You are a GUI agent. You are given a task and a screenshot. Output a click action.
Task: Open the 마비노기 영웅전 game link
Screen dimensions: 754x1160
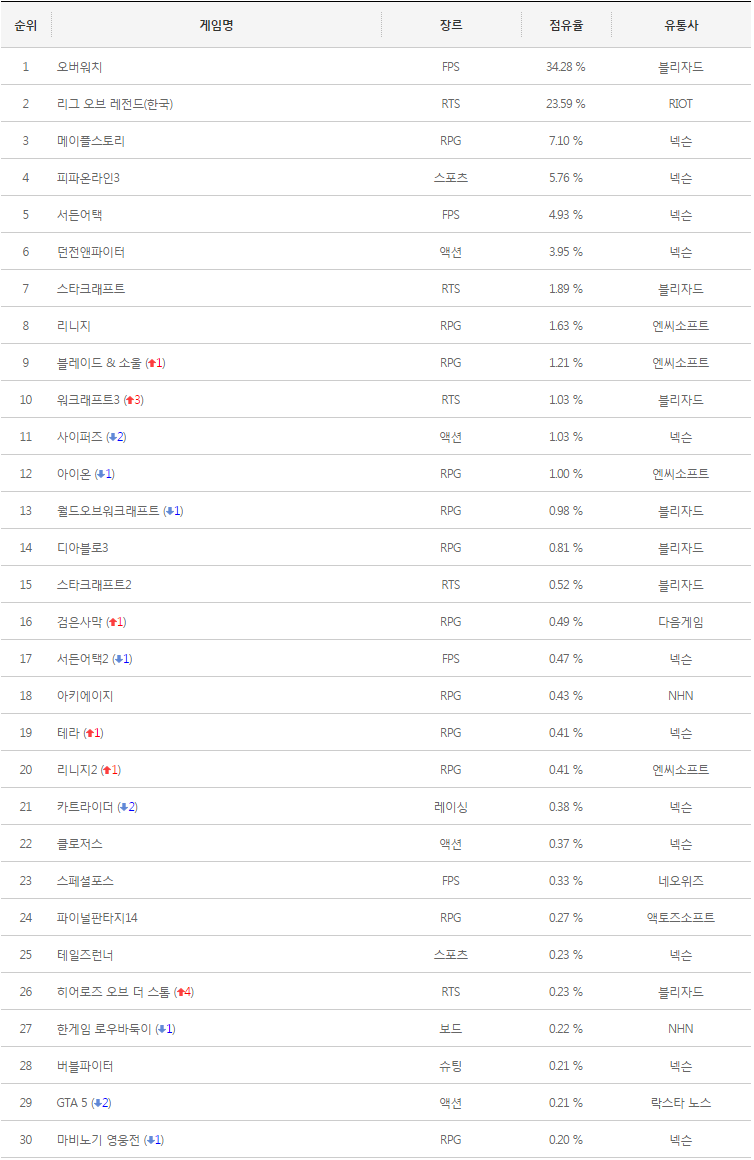(99, 1140)
